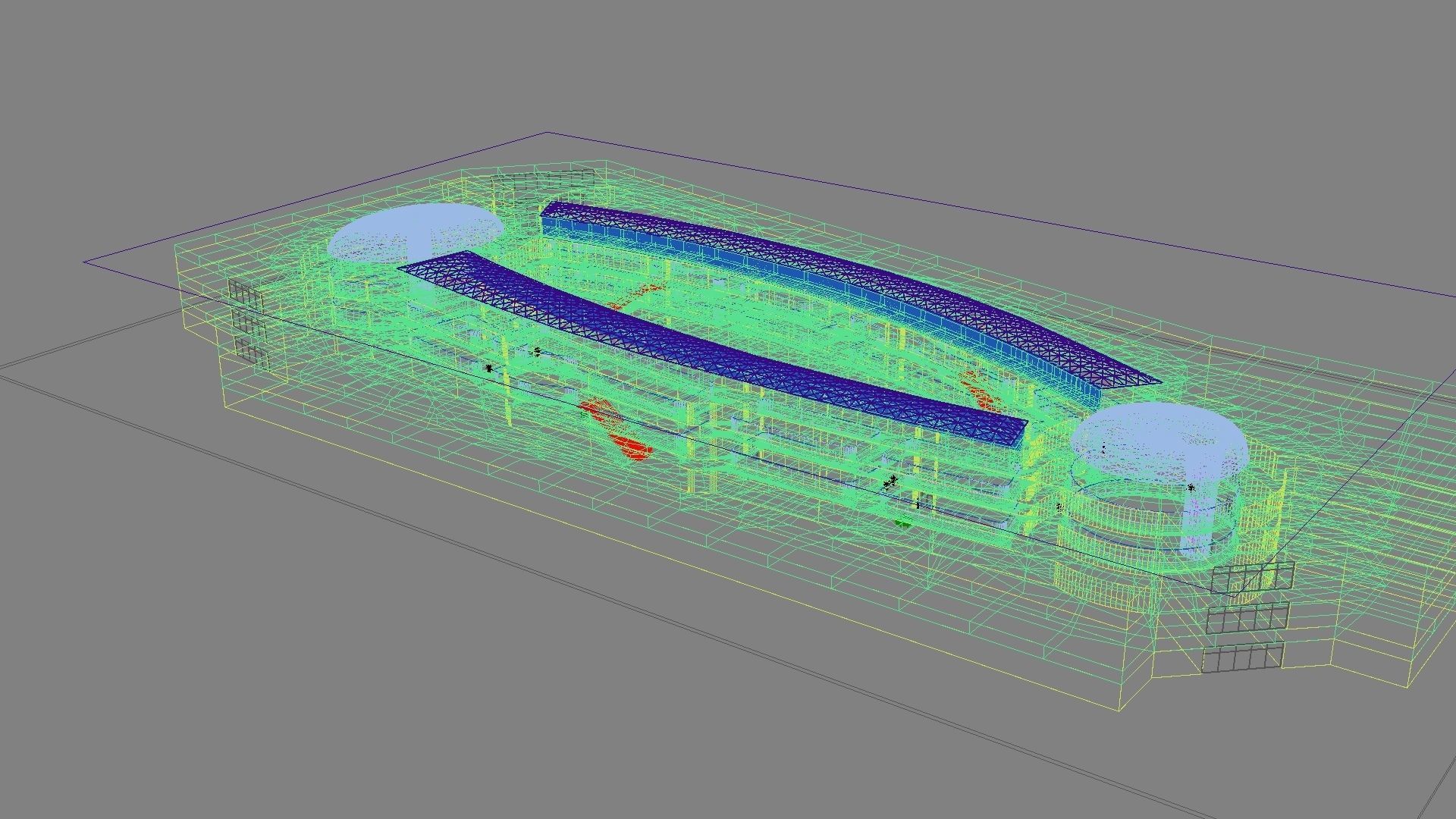This screenshot has width=1456, height=819.
Task: Select the top window grid on right corner
Action: [x=1251, y=578]
